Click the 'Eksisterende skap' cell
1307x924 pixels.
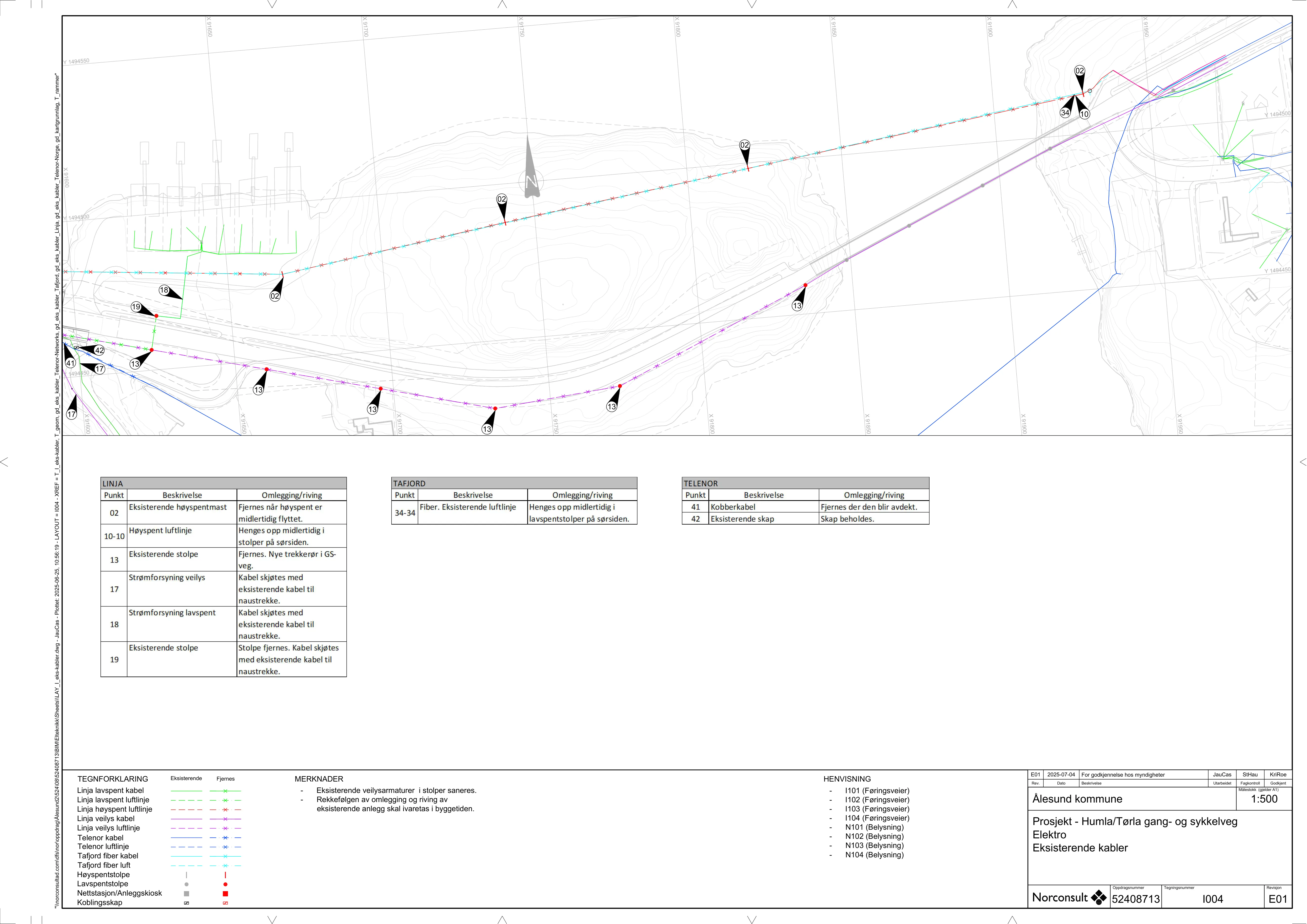tap(763, 519)
